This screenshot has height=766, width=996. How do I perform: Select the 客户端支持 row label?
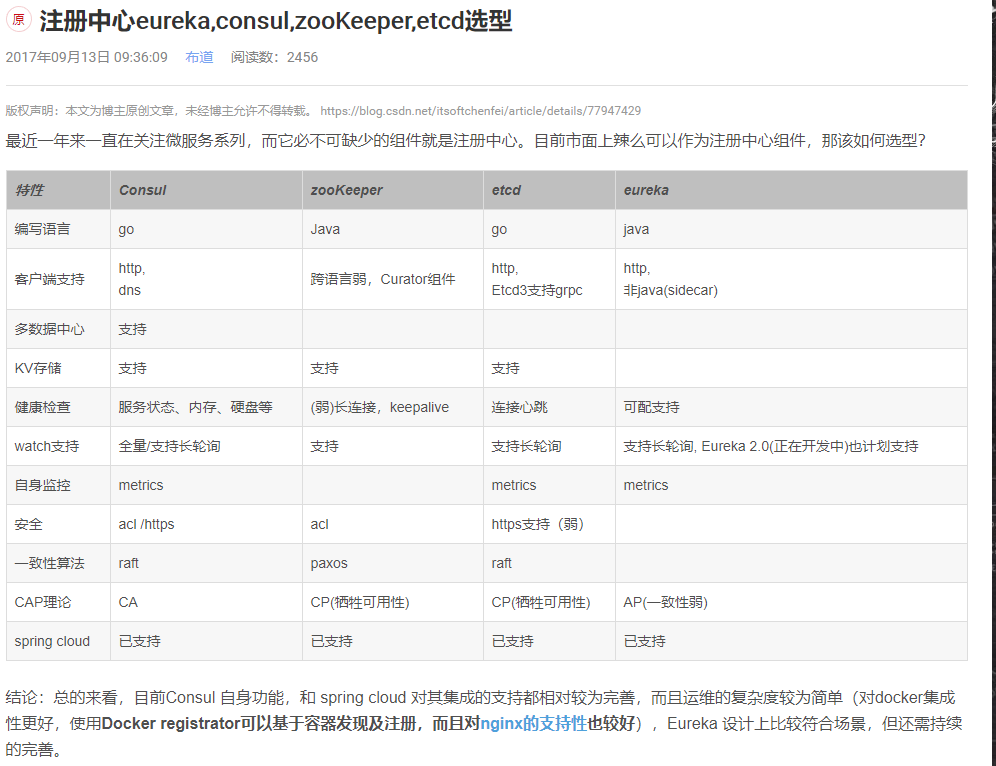coord(50,279)
